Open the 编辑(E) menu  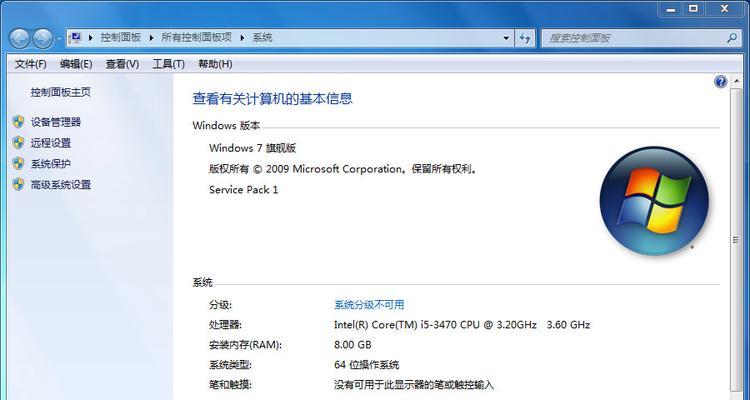(x=76, y=64)
